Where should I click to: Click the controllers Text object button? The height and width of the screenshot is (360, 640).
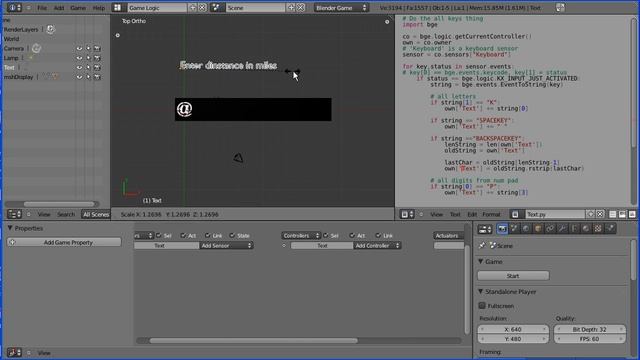pos(322,245)
